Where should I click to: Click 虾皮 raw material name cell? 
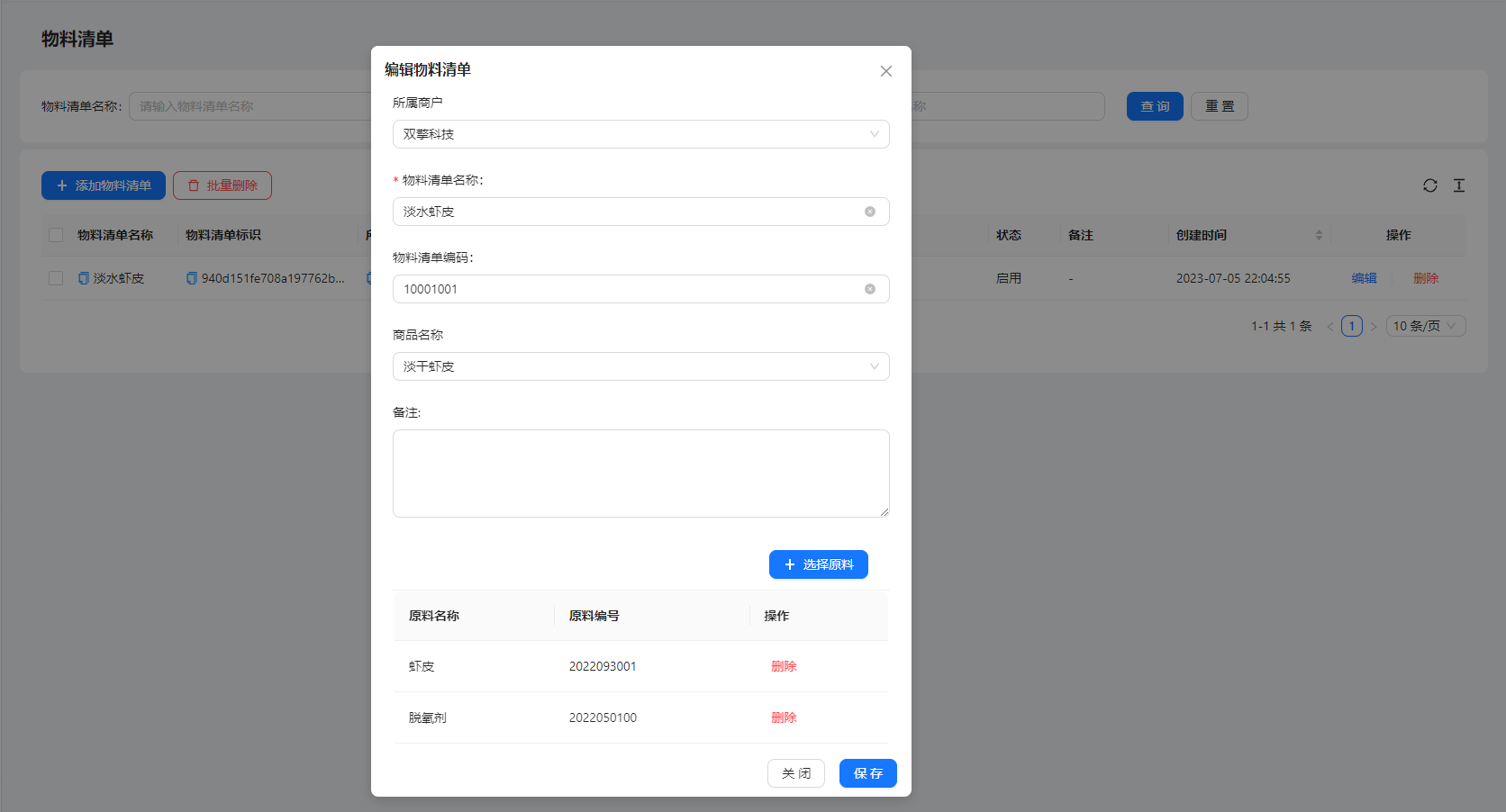tap(422, 666)
